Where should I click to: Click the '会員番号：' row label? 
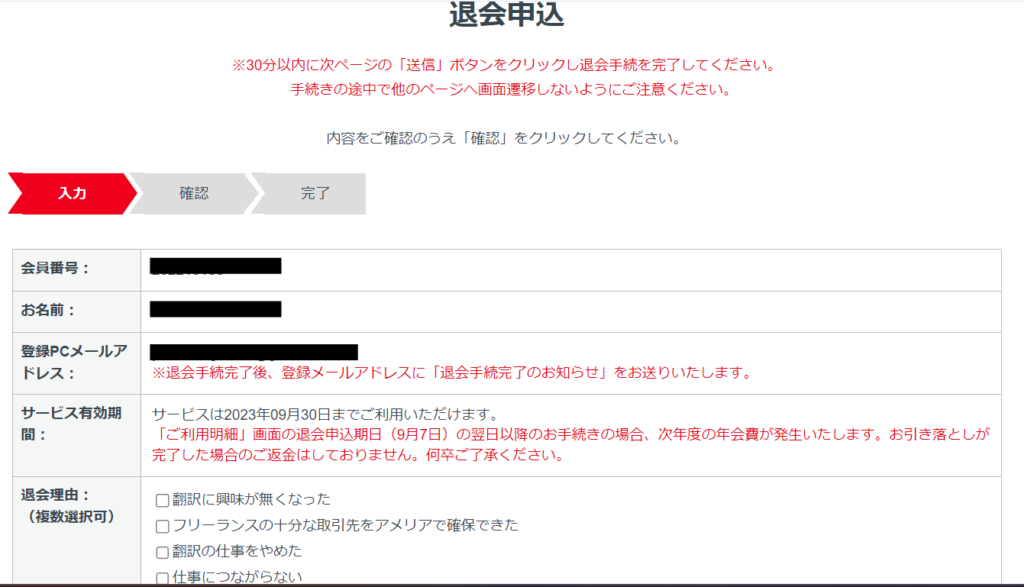55,268
